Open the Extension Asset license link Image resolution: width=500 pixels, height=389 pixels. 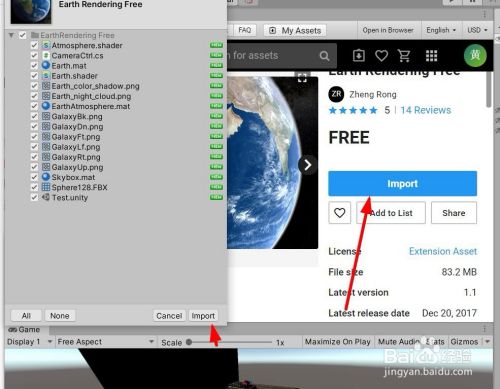443,251
